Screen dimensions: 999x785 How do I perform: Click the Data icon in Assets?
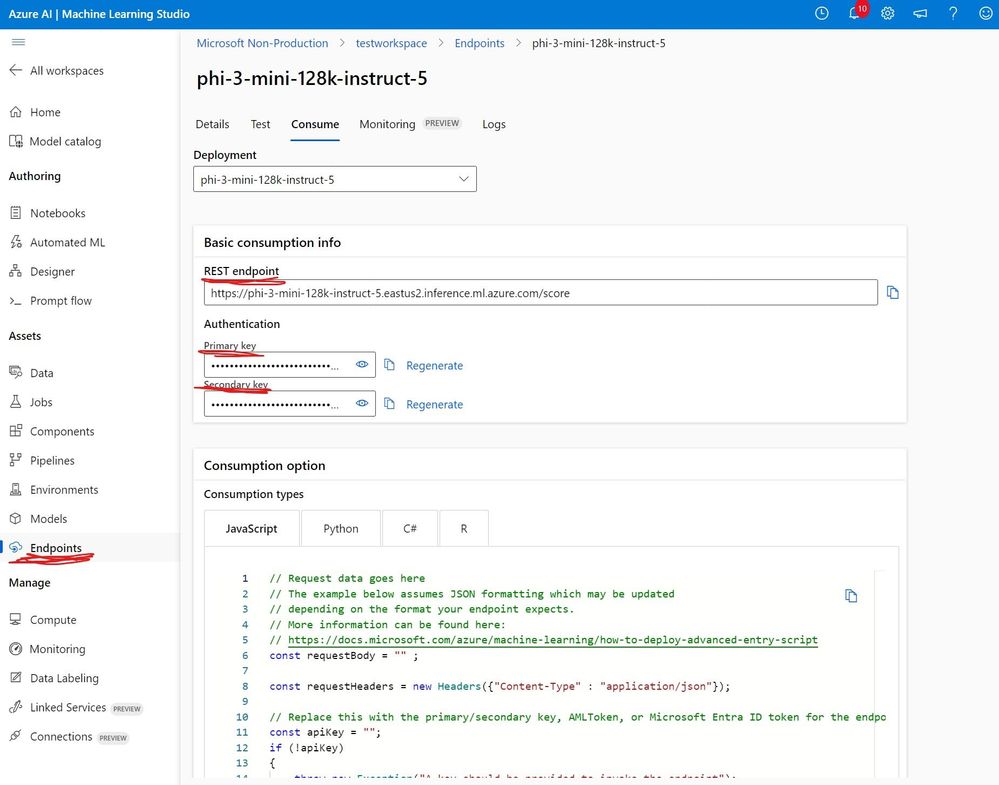(x=16, y=373)
